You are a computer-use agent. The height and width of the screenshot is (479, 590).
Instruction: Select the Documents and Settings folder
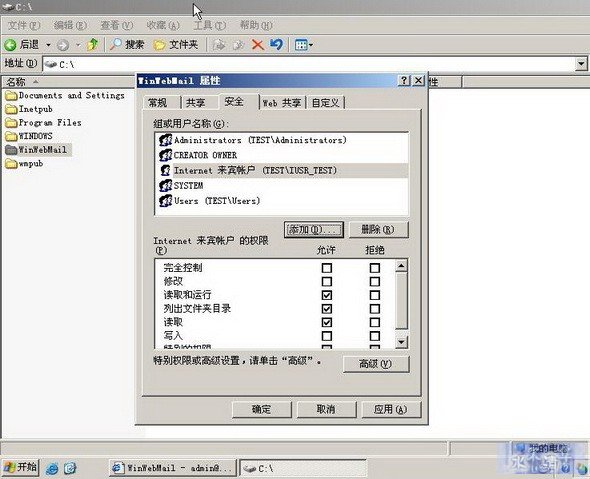pyautogui.click(x=65, y=96)
